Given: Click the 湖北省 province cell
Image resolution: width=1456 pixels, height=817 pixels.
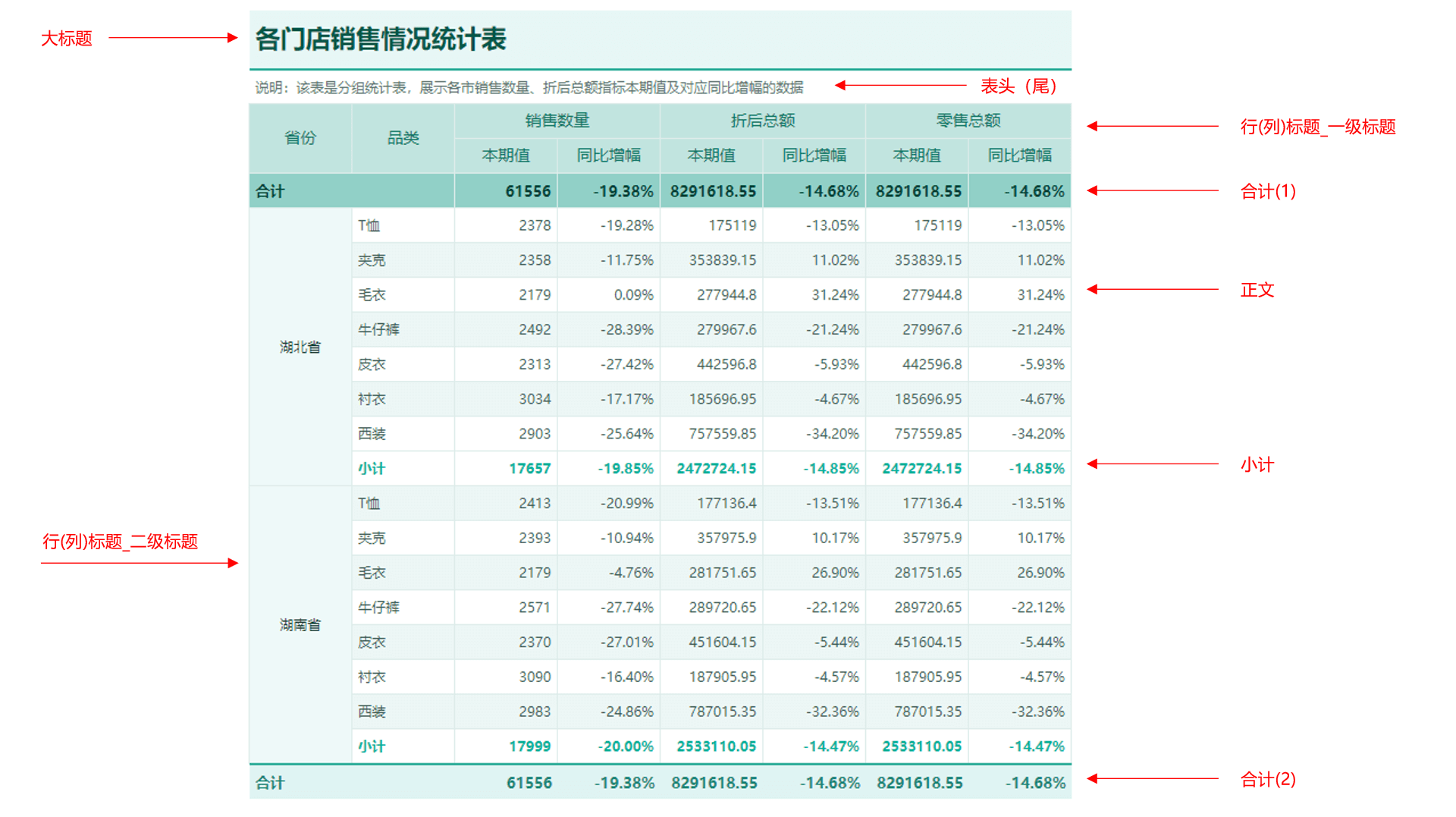Looking at the screenshot, I should [300, 347].
